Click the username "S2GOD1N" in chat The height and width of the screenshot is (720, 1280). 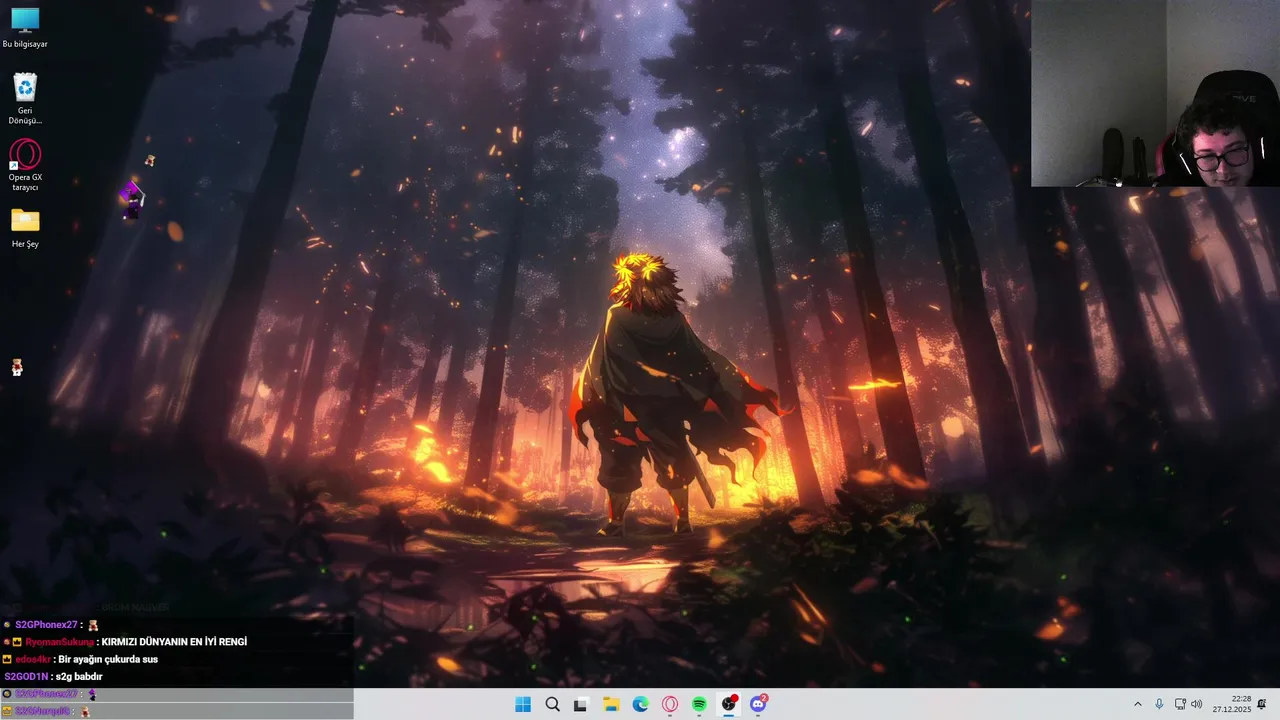26,677
